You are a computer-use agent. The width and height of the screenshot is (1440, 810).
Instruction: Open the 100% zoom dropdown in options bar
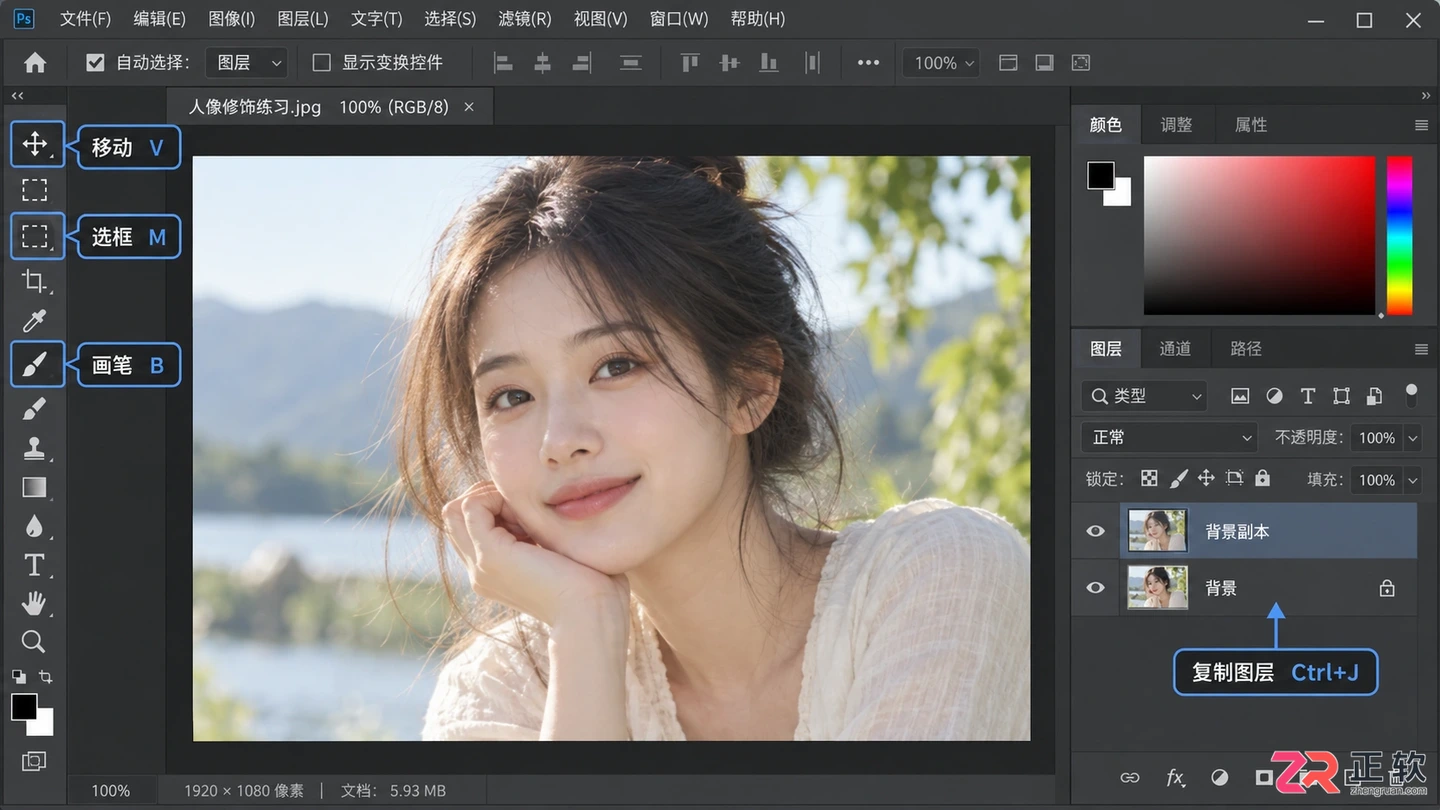[943, 63]
